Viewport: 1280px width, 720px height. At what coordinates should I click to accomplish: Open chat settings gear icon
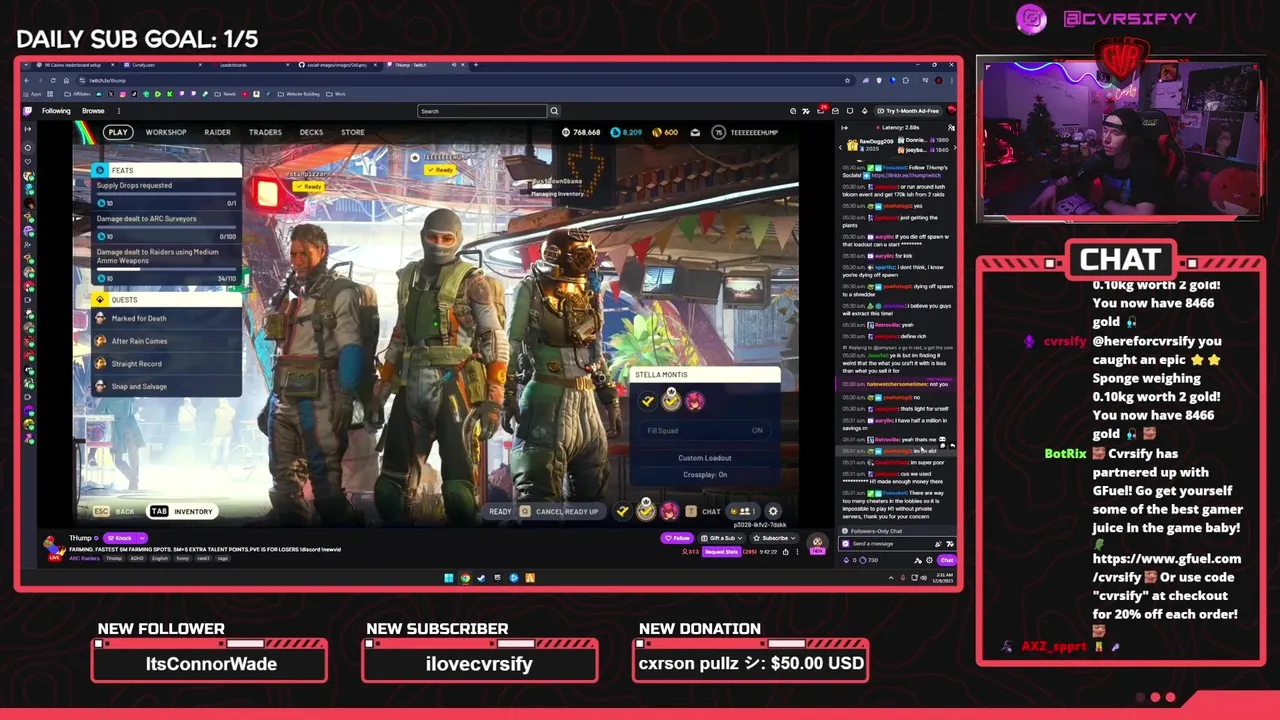929,560
